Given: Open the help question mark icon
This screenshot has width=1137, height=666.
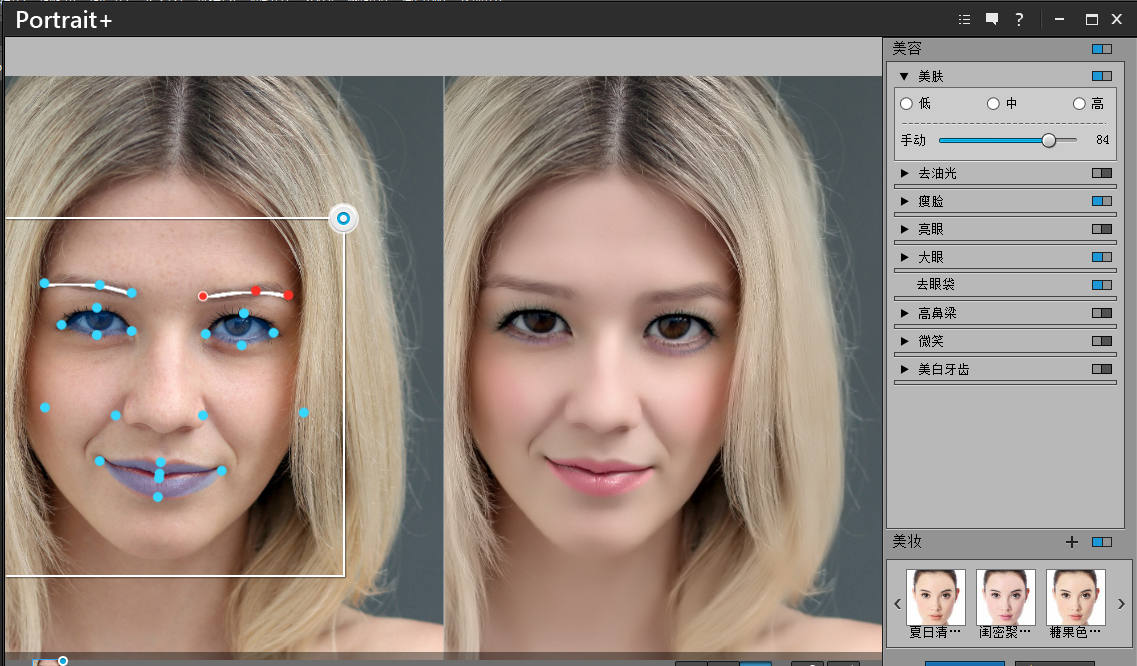Looking at the screenshot, I should point(1018,19).
